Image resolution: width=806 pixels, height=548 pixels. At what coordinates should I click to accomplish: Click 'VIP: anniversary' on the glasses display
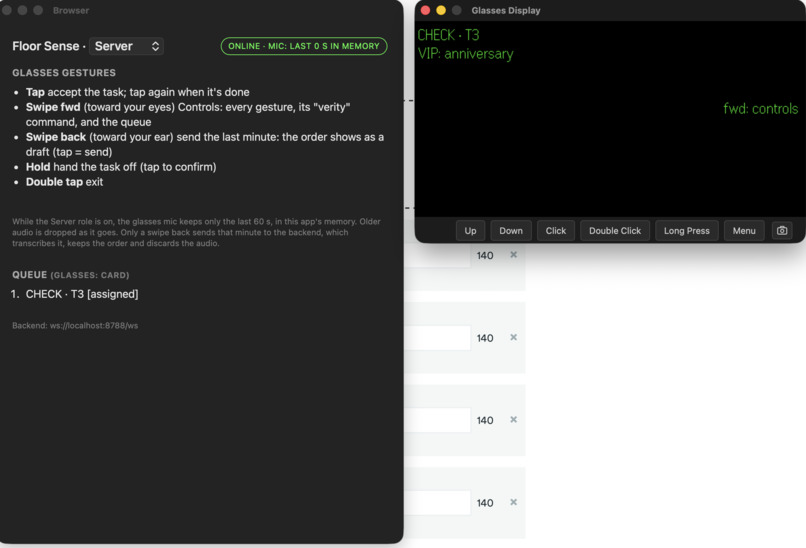tap(465, 53)
